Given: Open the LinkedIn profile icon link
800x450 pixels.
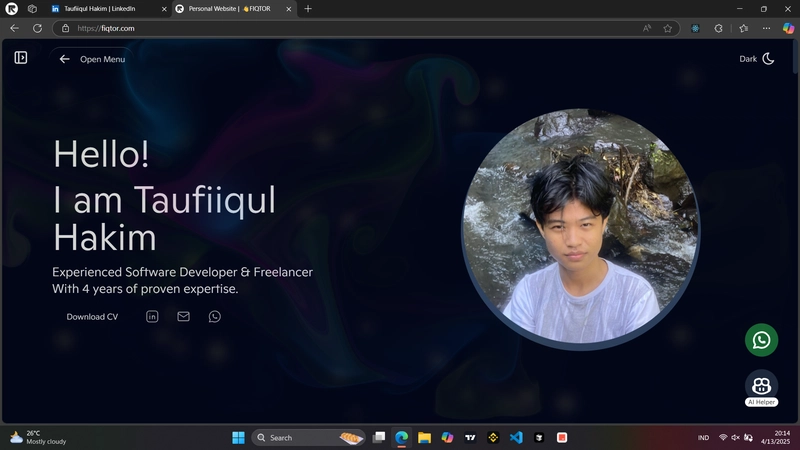Looking at the screenshot, I should [152, 316].
